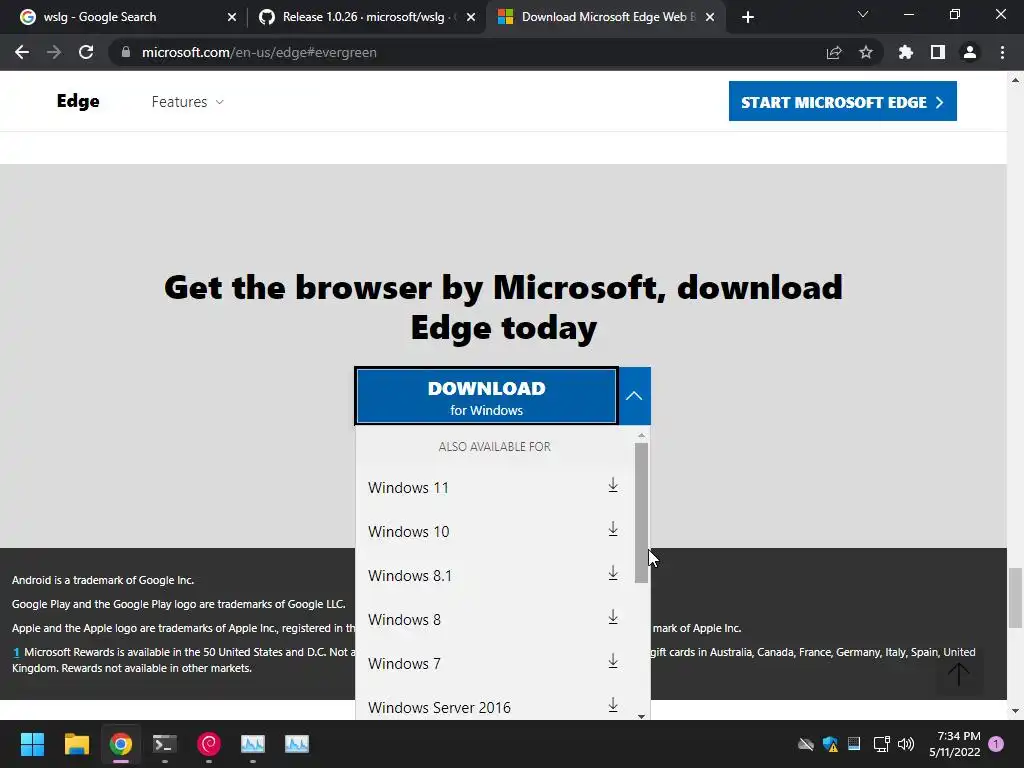View site lock information icon
Screen dimensions: 1024x768
coord(126,52)
